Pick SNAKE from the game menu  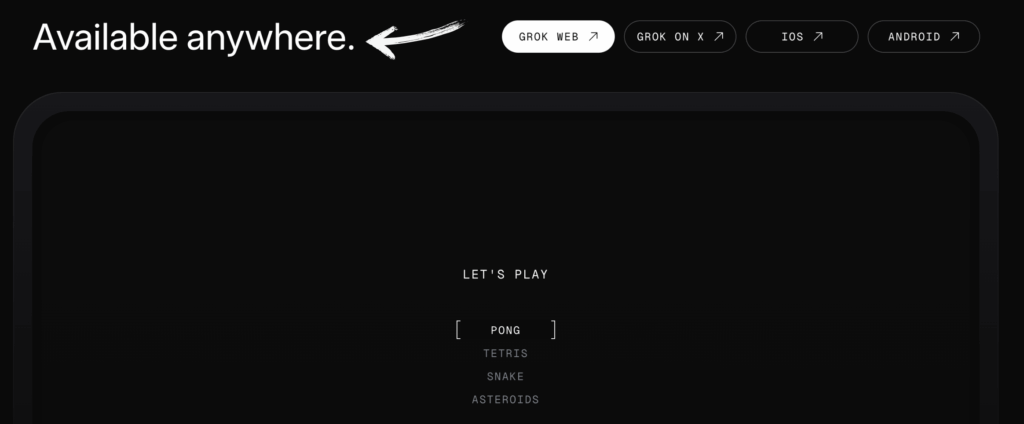[505, 376]
